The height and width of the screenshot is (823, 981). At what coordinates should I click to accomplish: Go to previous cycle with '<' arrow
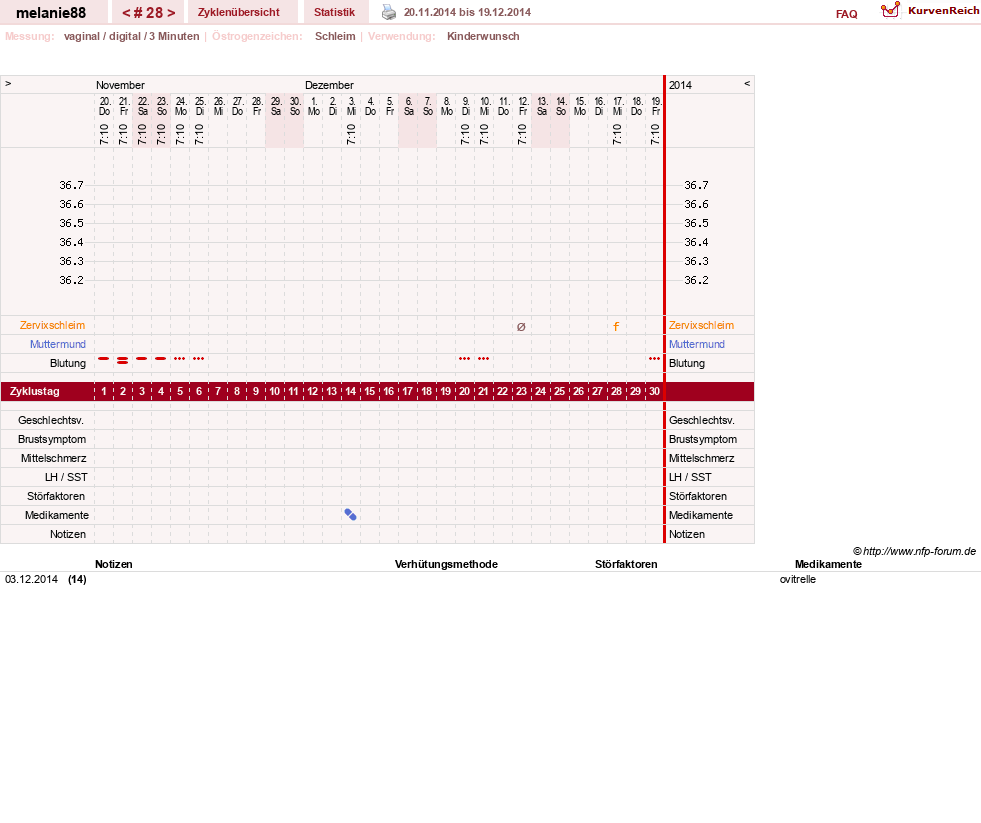(x=126, y=13)
